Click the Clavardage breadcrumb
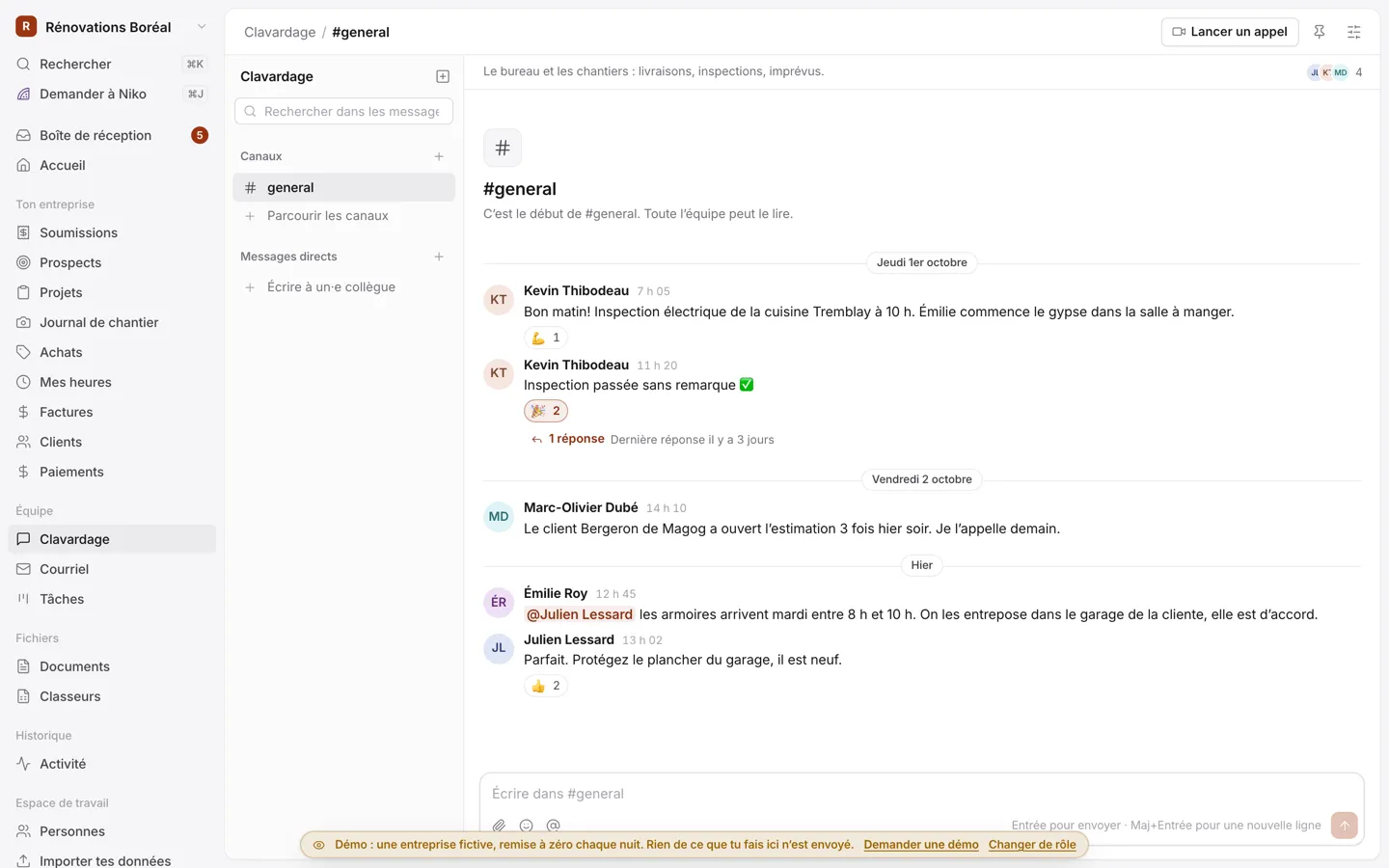The width and height of the screenshot is (1389, 868). coord(280,32)
